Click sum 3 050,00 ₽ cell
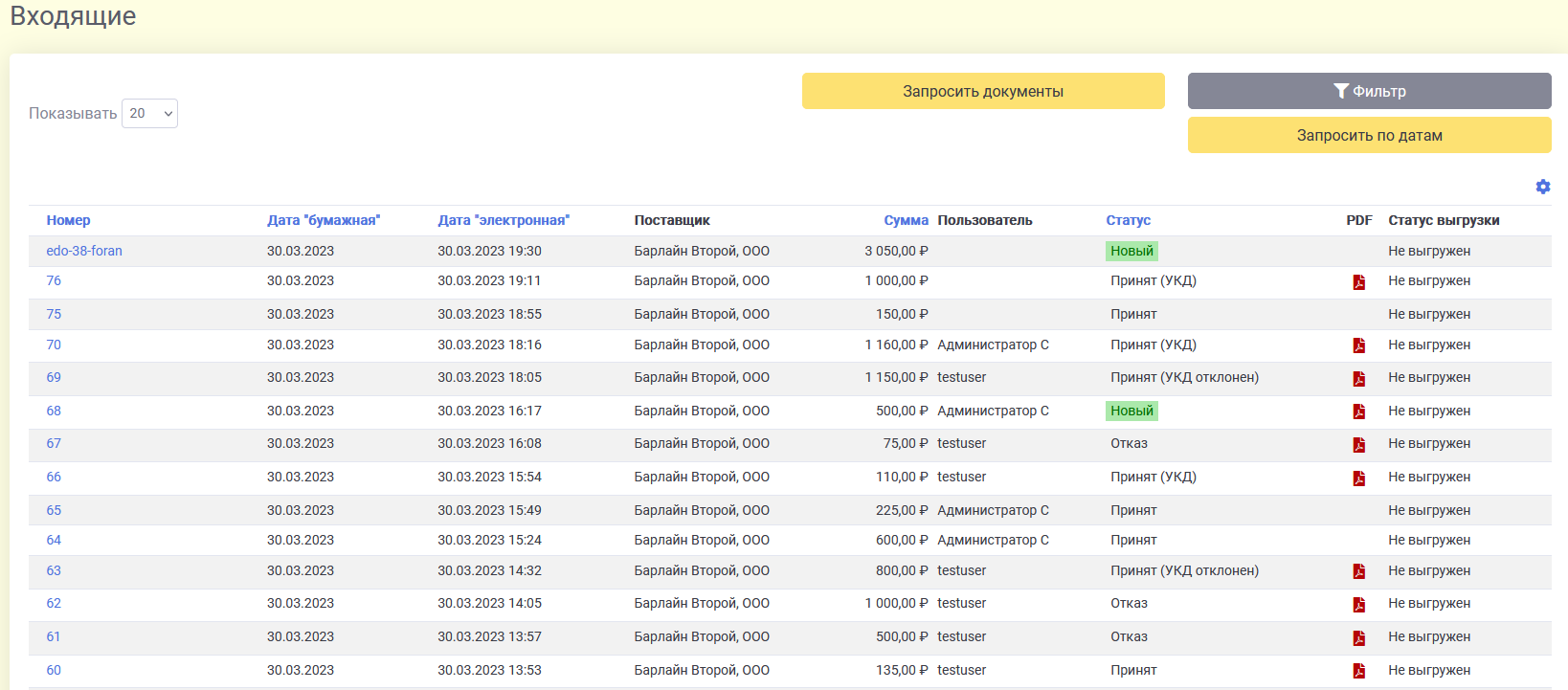Screen dimensions: 1568x690 [896, 251]
